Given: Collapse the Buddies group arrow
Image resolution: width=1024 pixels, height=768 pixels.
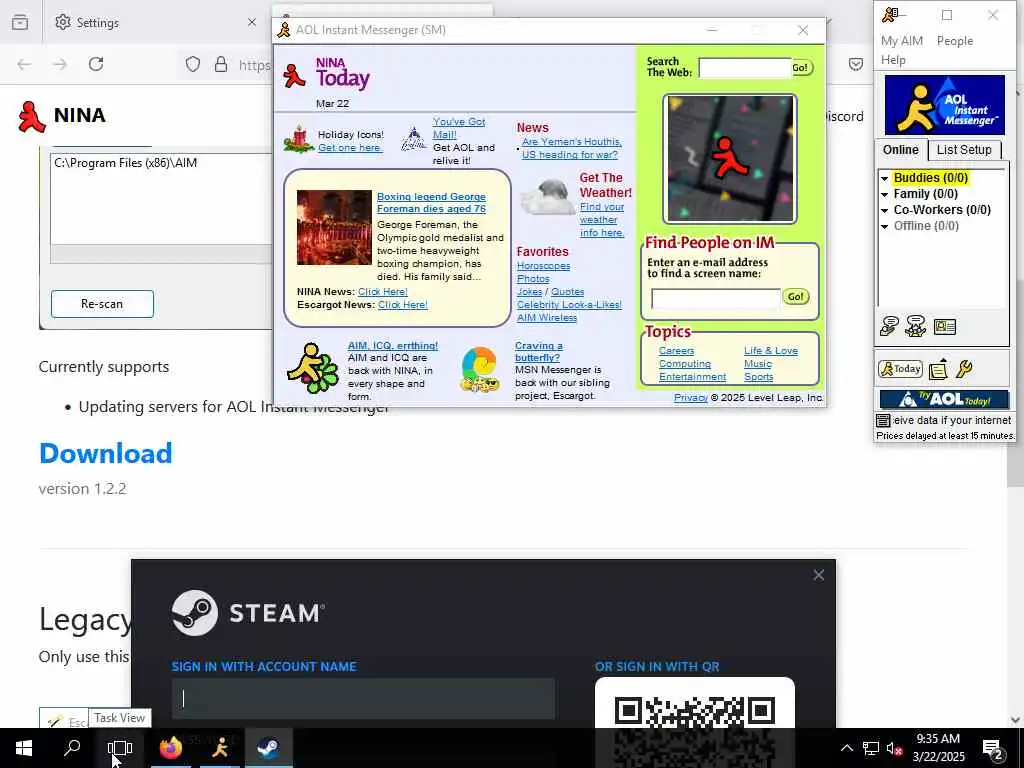Looking at the screenshot, I should pos(884,178).
